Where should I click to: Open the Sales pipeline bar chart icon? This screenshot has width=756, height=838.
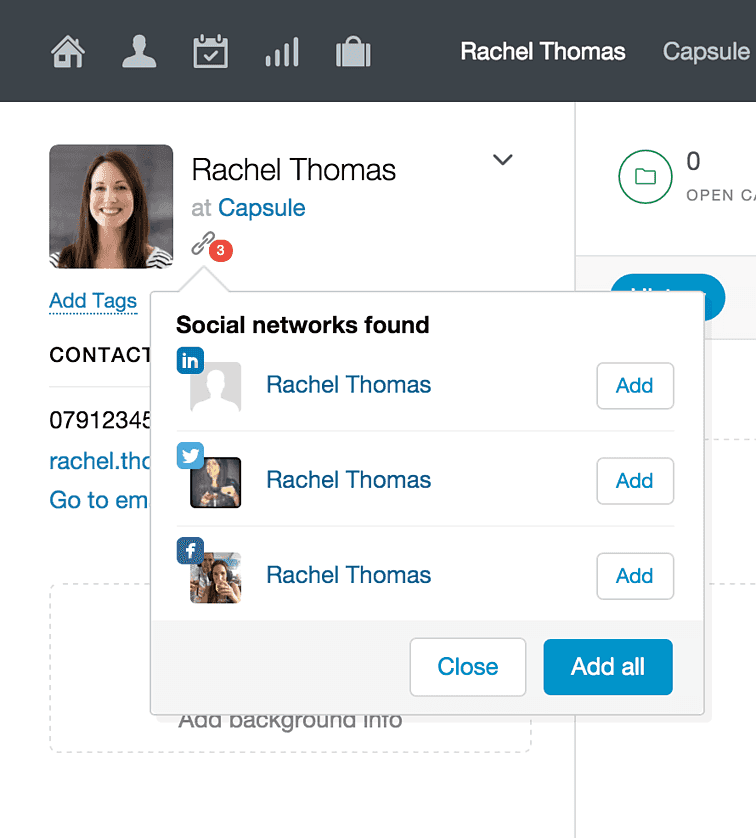click(282, 52)
